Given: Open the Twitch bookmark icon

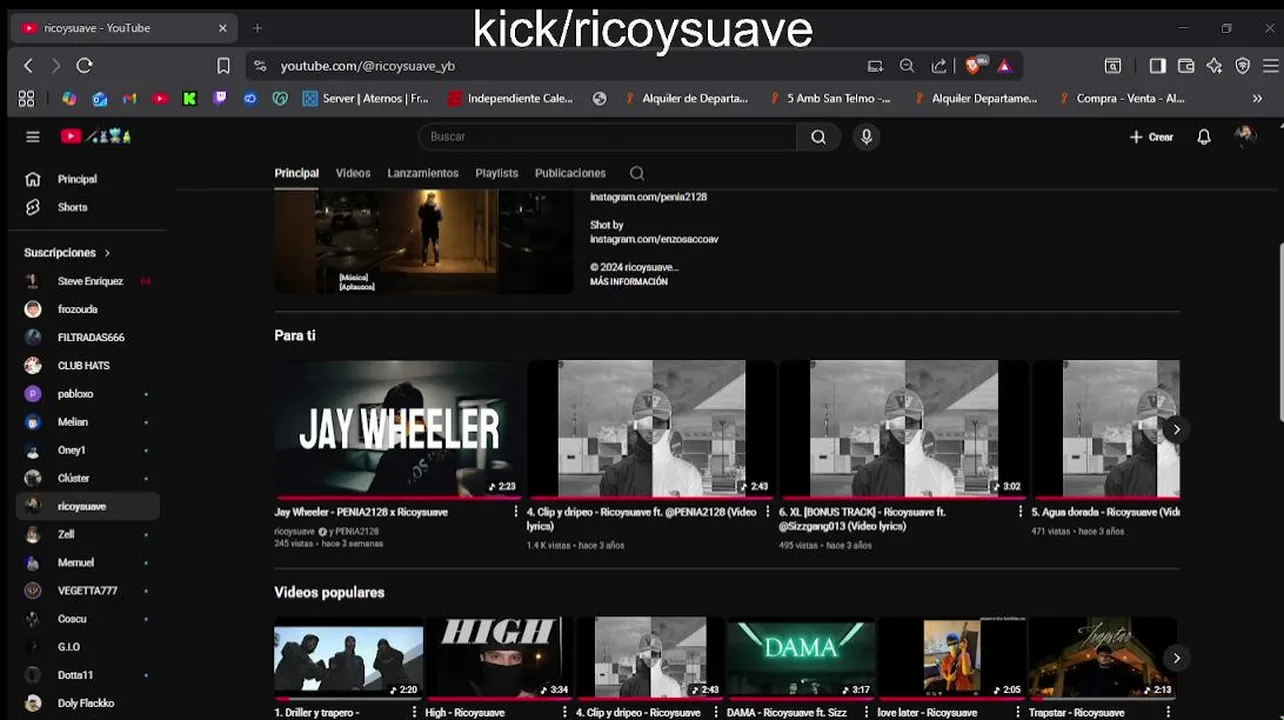Looking at the screenshot, I should [220, 98].
